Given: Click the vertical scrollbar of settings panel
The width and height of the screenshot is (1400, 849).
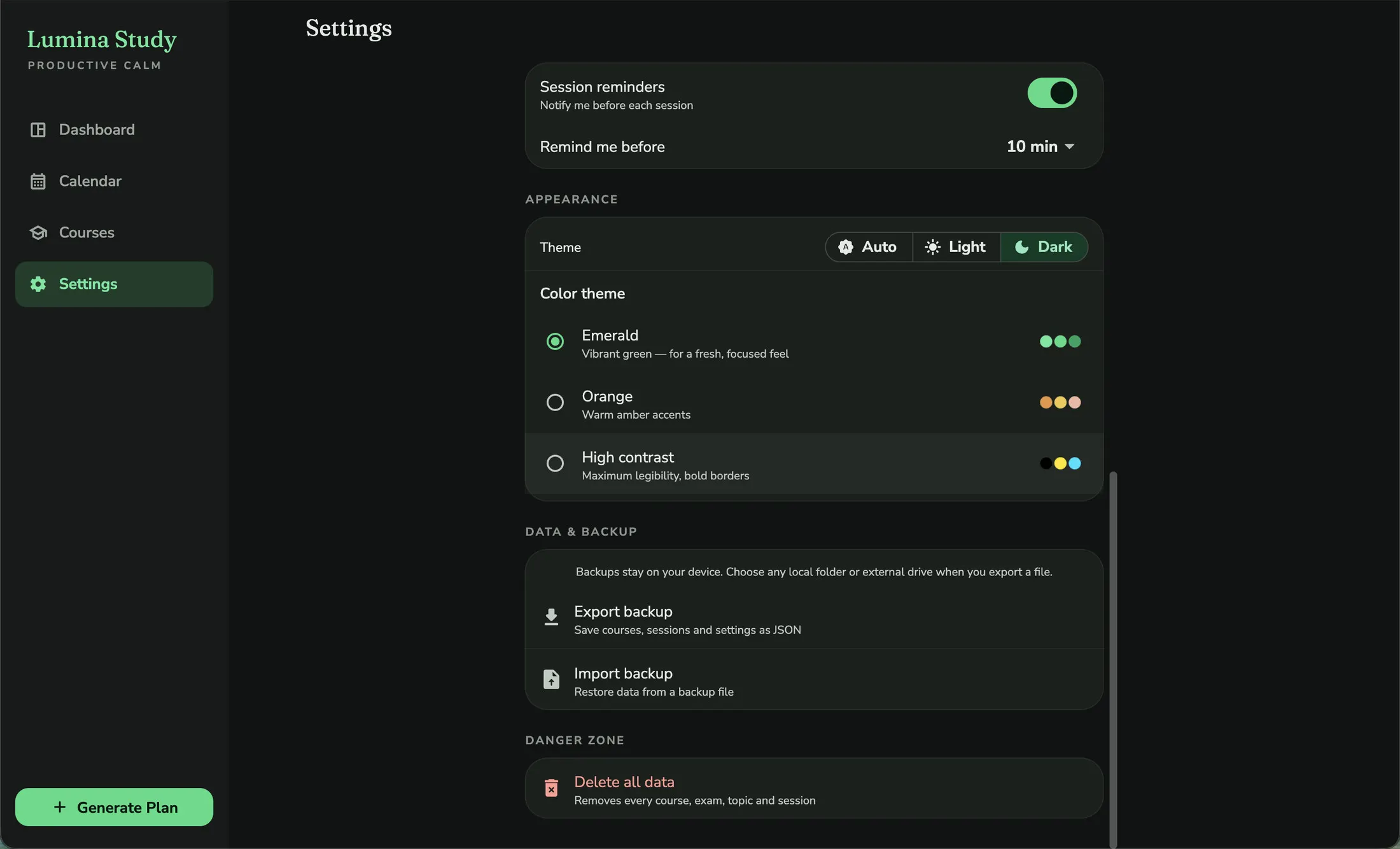Looking at the screenshot, I should coord(1113,659).
